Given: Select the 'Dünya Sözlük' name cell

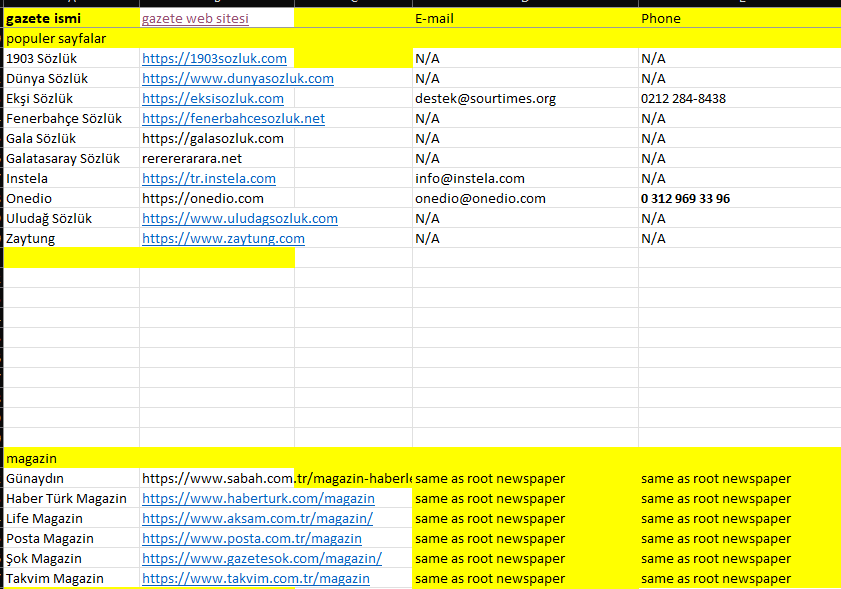Looking at the screenshot, I should (71, 78).
